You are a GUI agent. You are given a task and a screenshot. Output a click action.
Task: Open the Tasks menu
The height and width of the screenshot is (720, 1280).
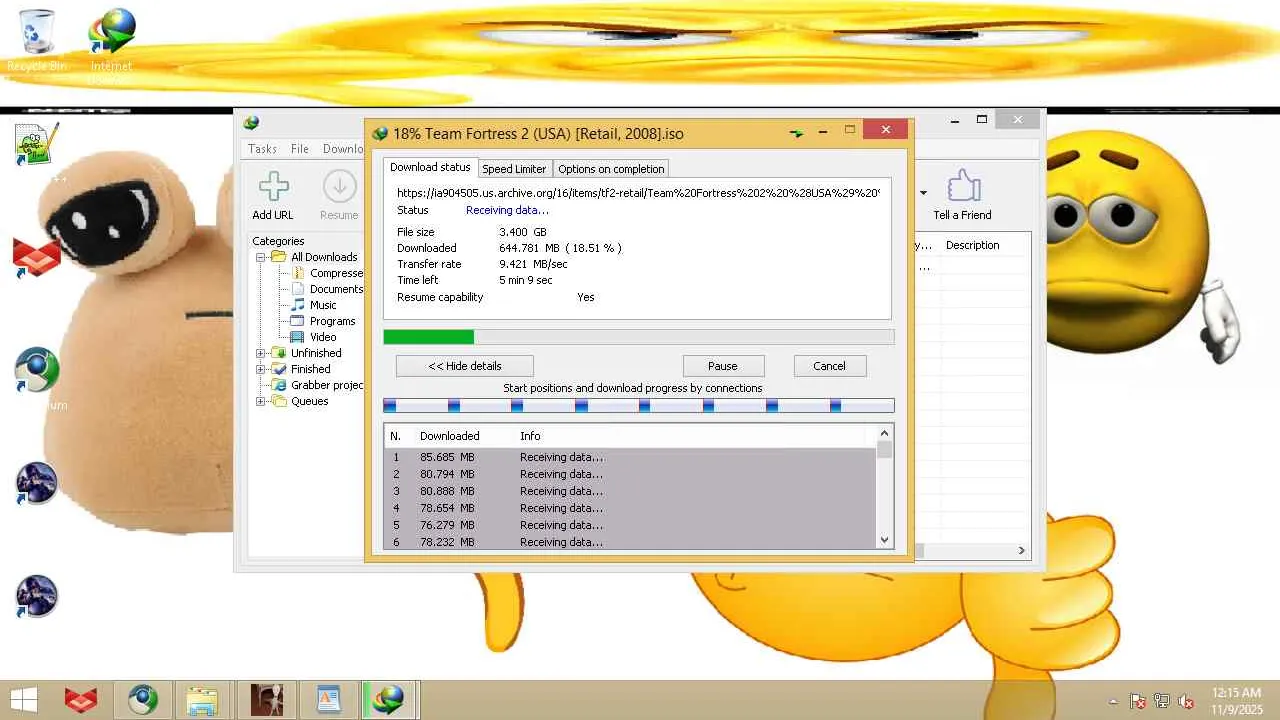pos(262,149)
